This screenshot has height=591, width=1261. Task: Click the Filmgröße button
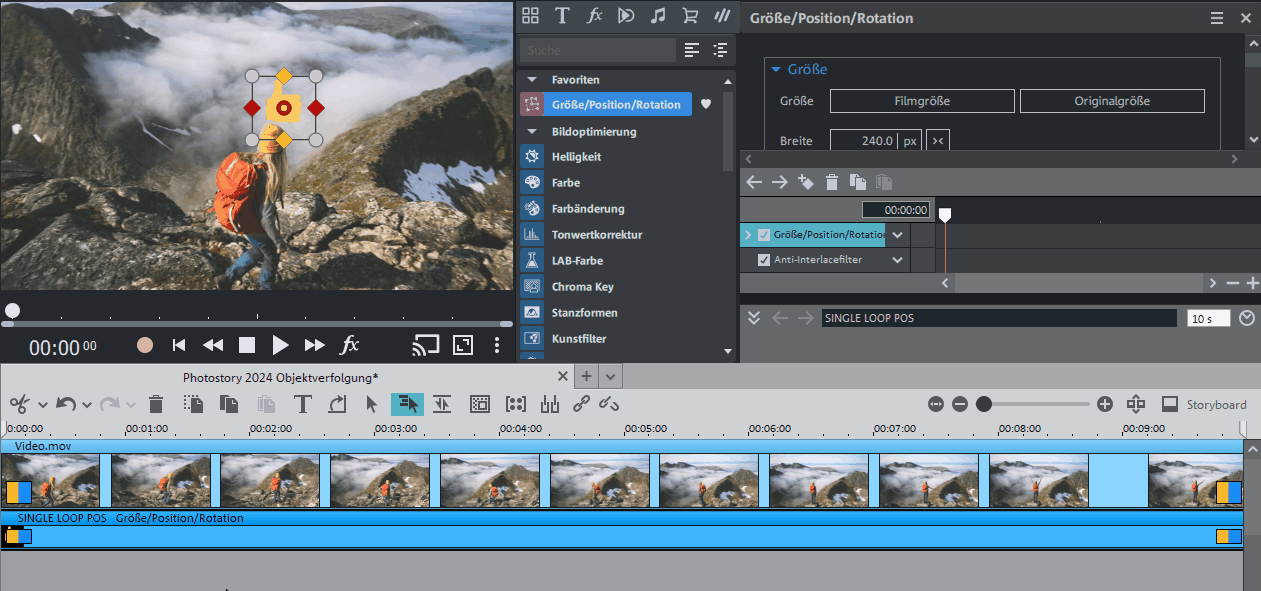(922, 101)
